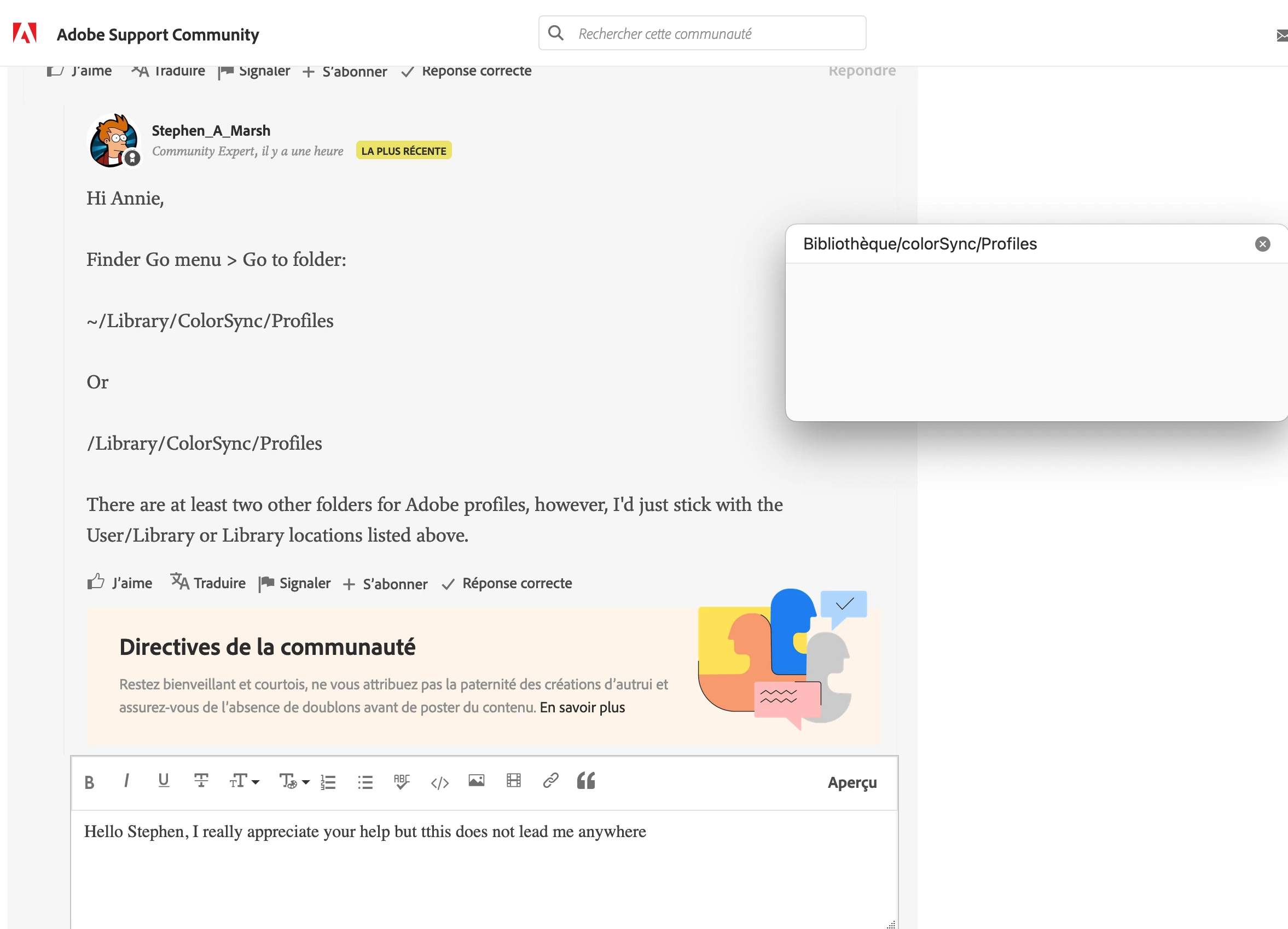This screenshot has width=1288, height=929.
Task: Open the Aperçu preview tab
Action: coord(852,782)
